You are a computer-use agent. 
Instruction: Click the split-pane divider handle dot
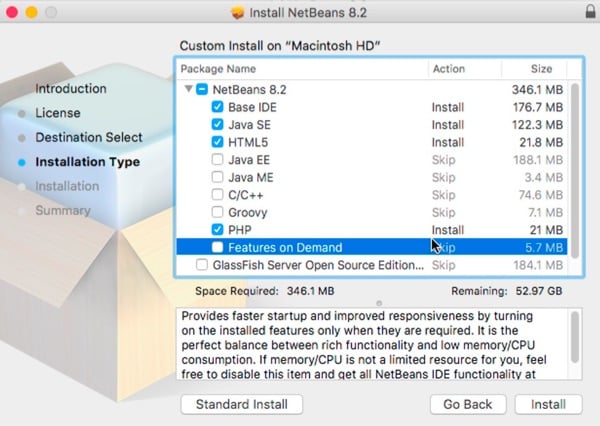(x=379, y=303)
